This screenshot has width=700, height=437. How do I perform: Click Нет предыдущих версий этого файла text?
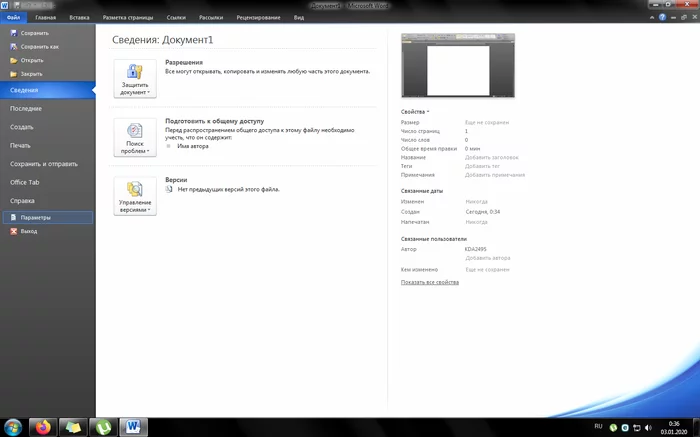click(229, 189)
